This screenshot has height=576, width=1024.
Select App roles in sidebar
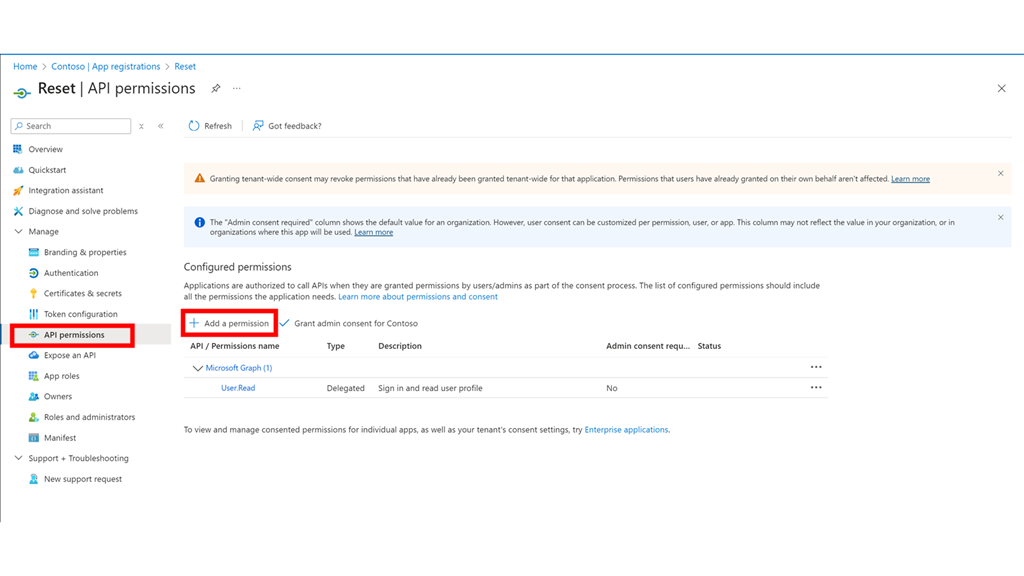61,376
